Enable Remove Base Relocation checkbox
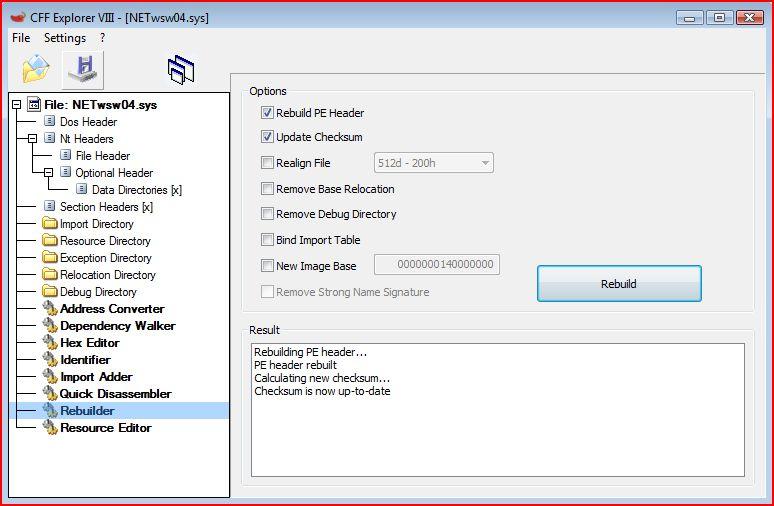 267,189
